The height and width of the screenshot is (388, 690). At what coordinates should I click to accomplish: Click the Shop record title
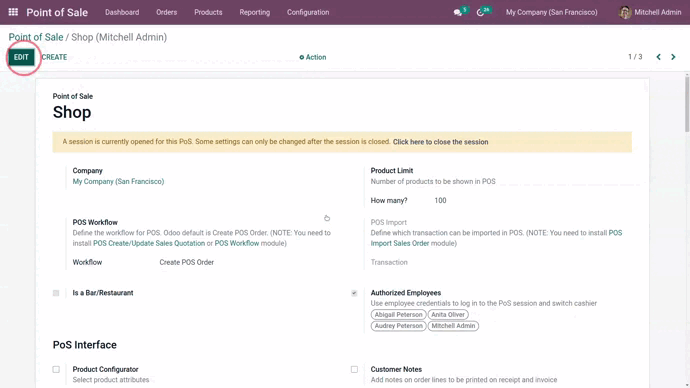(x=72, y=112)
